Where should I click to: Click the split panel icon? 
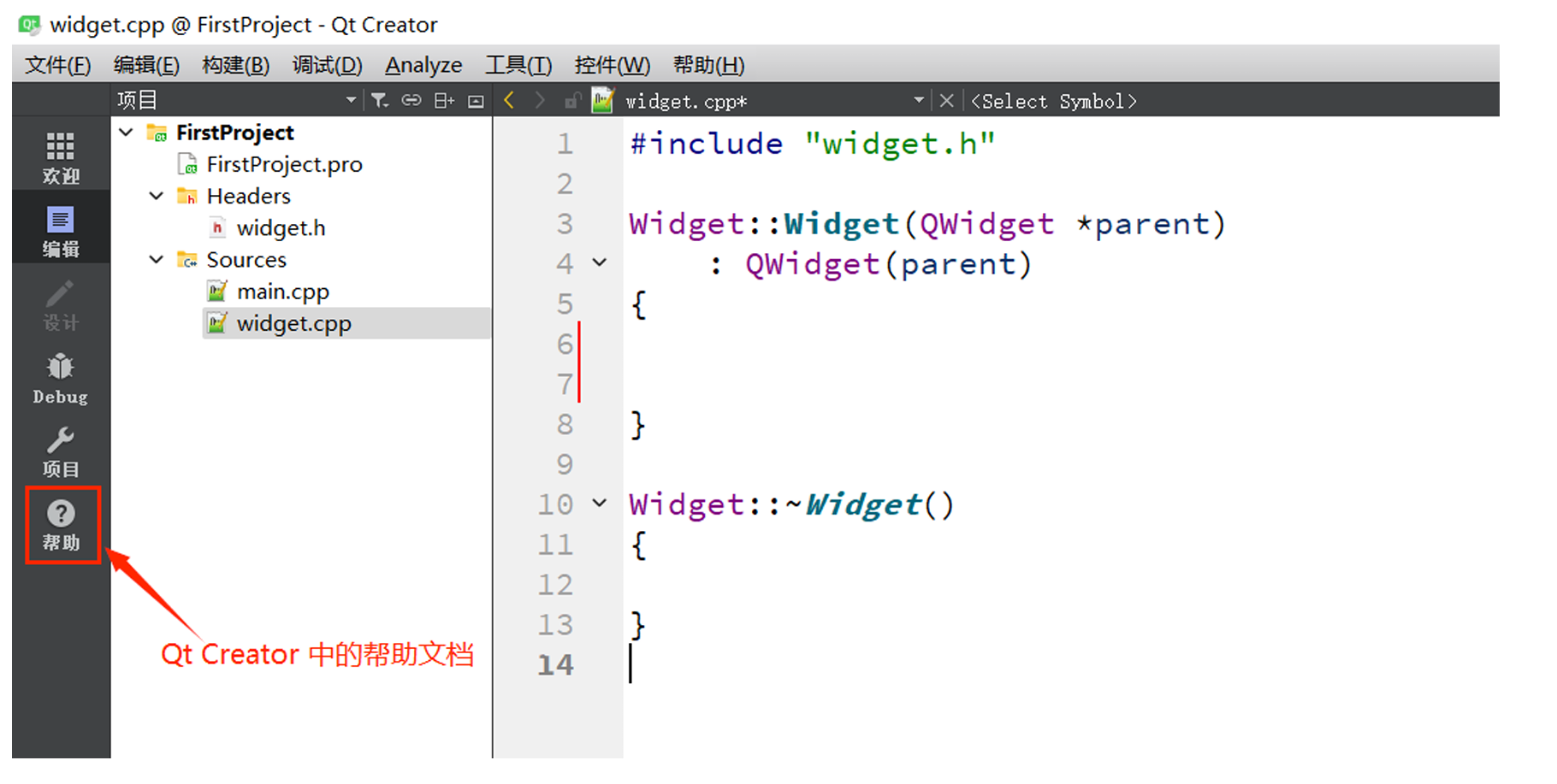tap(444, 101)
